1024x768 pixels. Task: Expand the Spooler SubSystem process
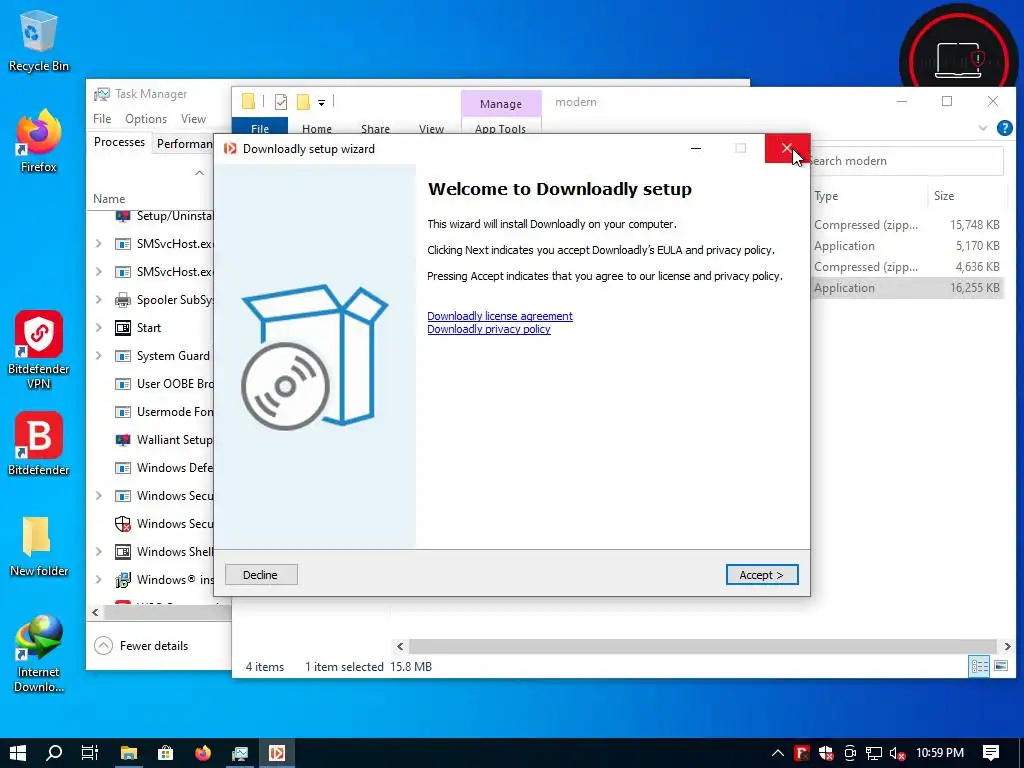[x=99, y=300]
